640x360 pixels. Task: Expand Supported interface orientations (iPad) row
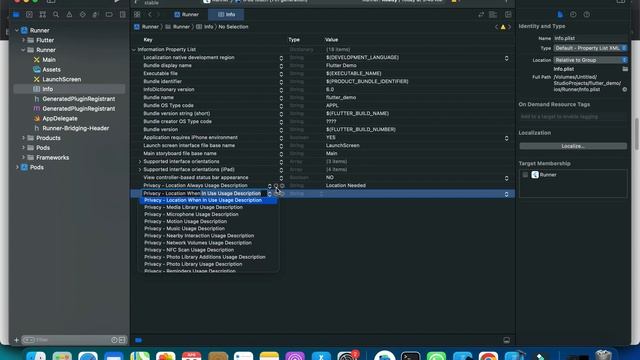[x=140, y=169]
